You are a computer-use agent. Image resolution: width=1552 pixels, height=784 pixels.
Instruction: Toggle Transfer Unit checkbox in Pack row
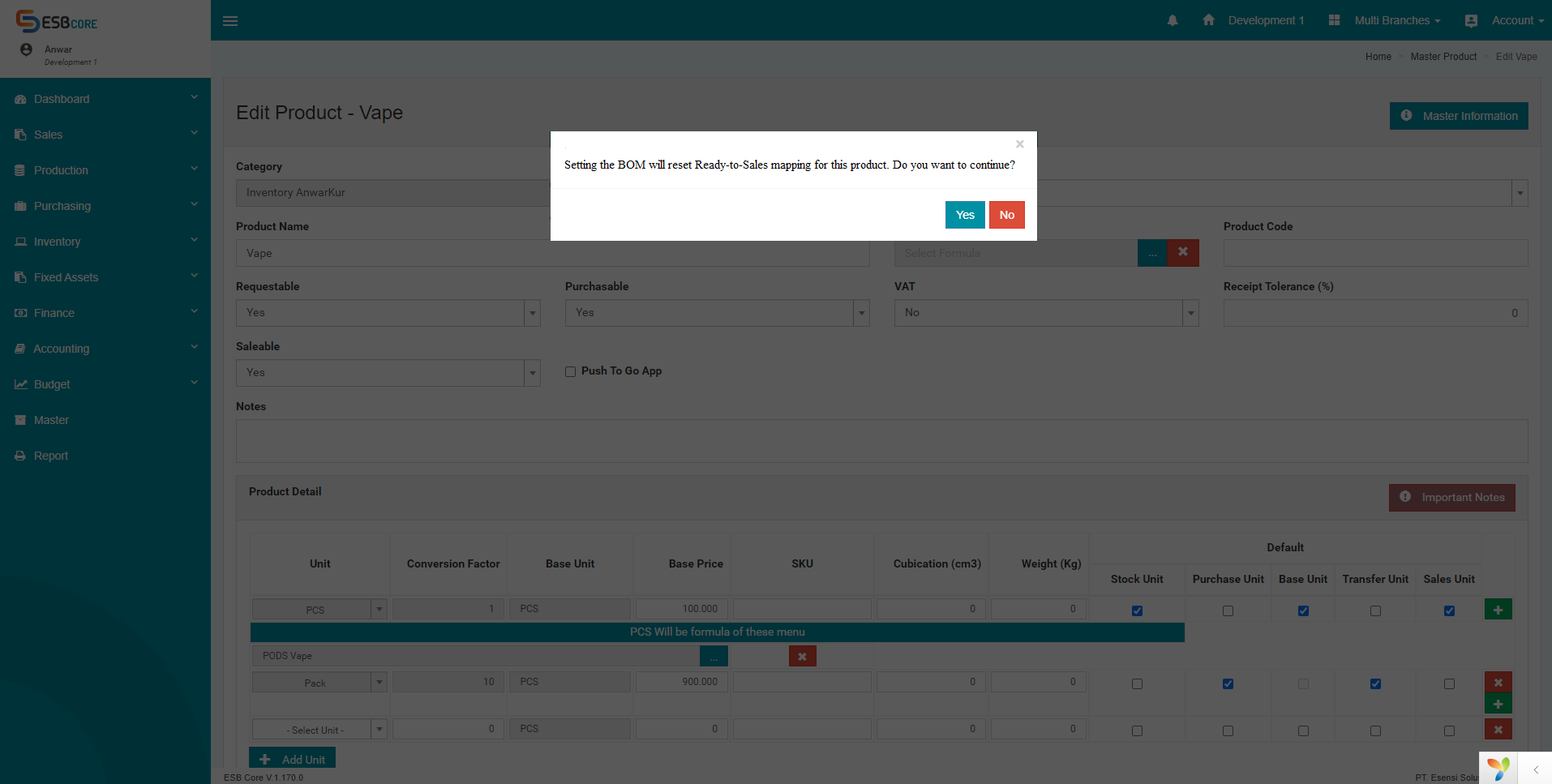1375,683
